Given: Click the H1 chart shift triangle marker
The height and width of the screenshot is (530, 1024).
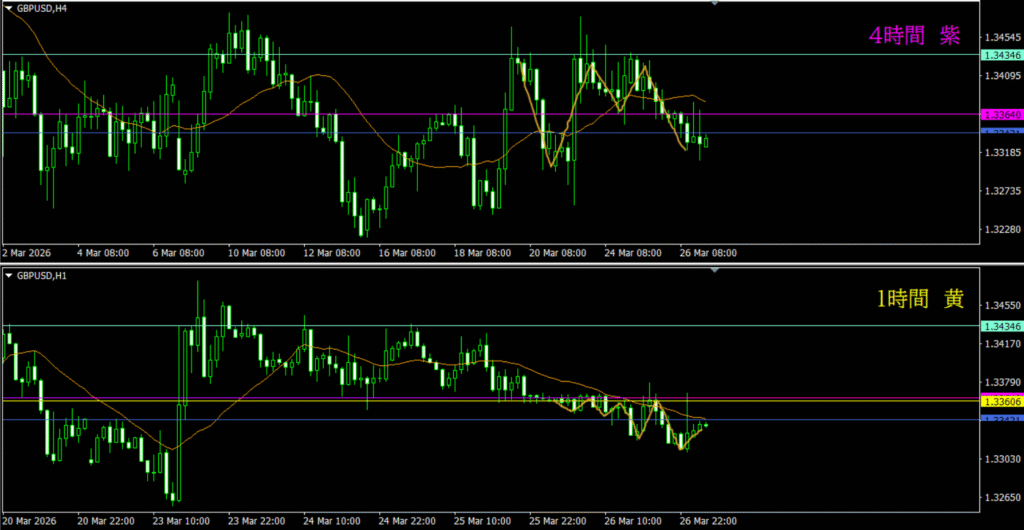Looking at the screenshot, I should (x=714, y=271).
